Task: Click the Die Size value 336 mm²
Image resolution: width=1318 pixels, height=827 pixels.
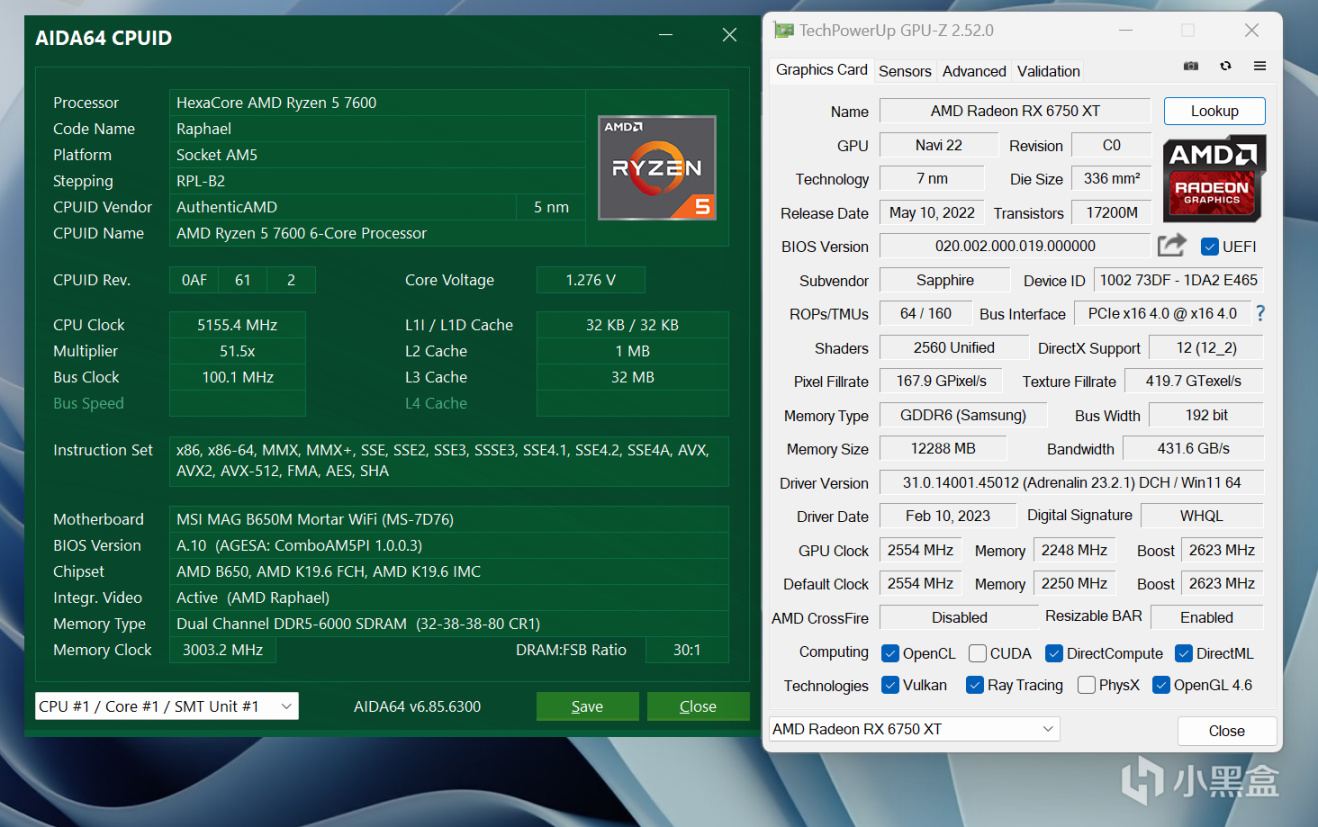Action: (x=1111, y=179)
